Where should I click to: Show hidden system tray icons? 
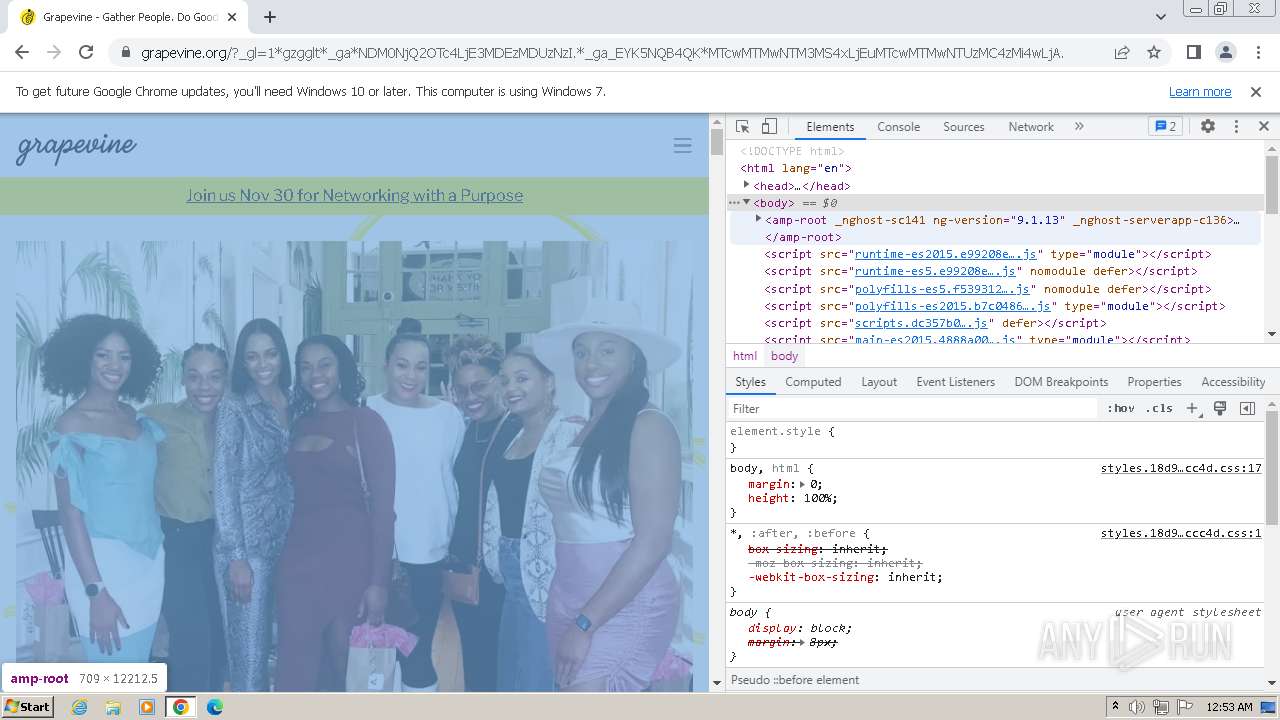1115,707
